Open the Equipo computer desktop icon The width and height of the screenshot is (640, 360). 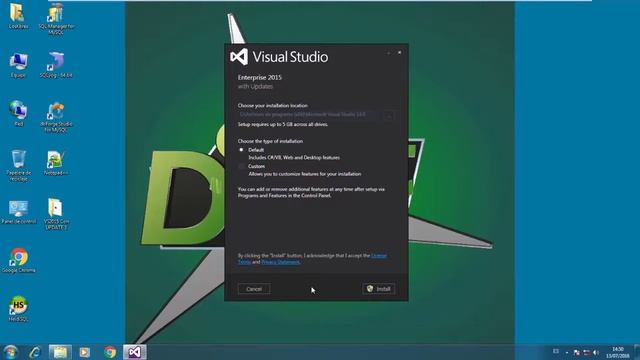(x=18, y=65)
